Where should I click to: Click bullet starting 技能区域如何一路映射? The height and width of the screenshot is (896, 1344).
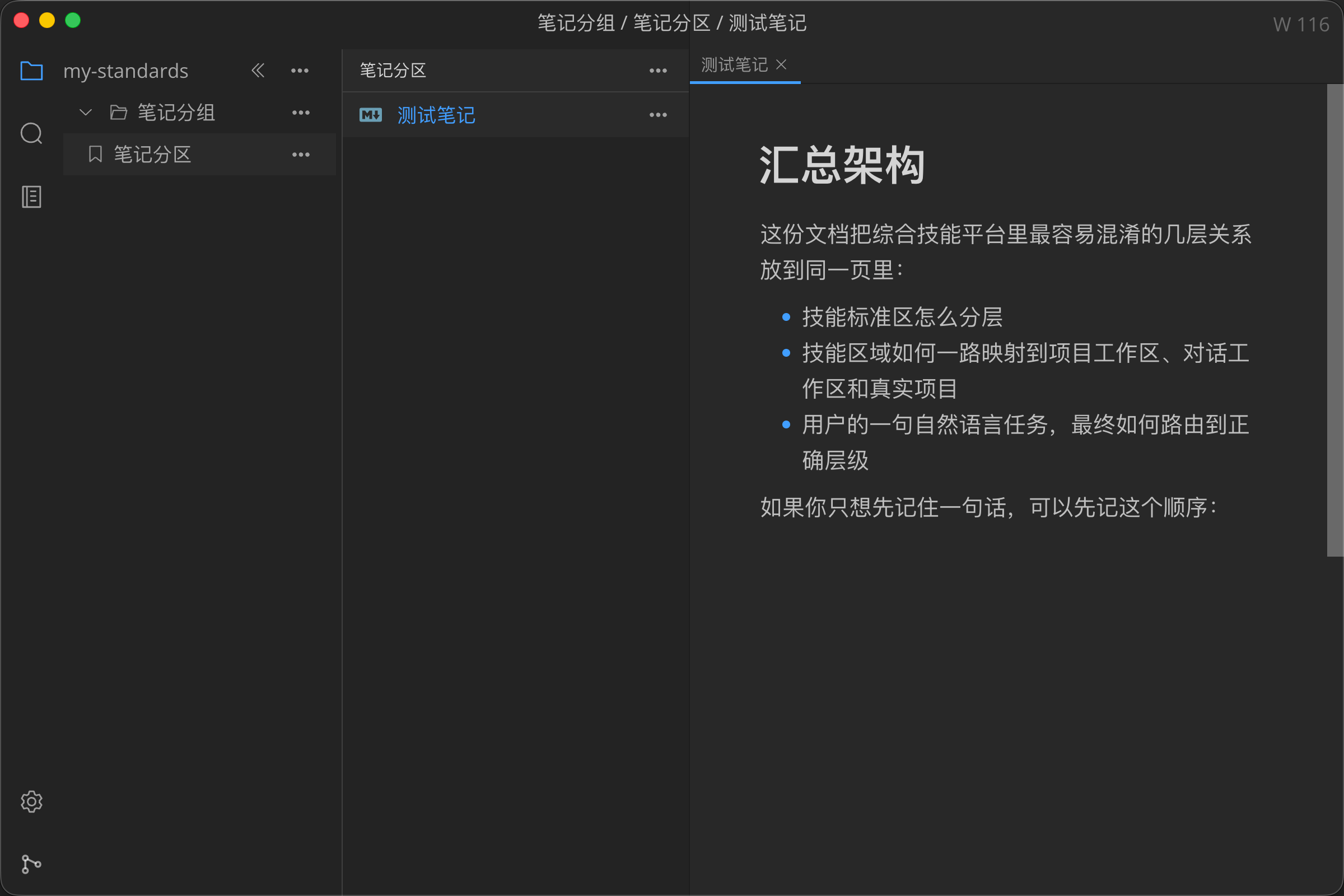click(1026, 371)
